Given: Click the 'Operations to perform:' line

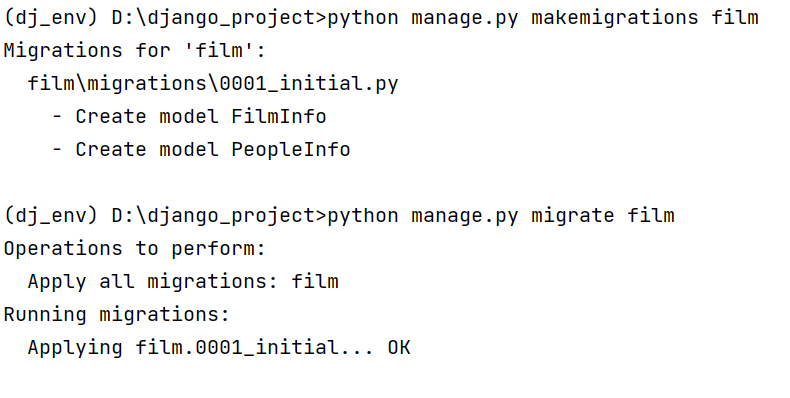Looking at the screenshot, I should (x=134, y=248).
